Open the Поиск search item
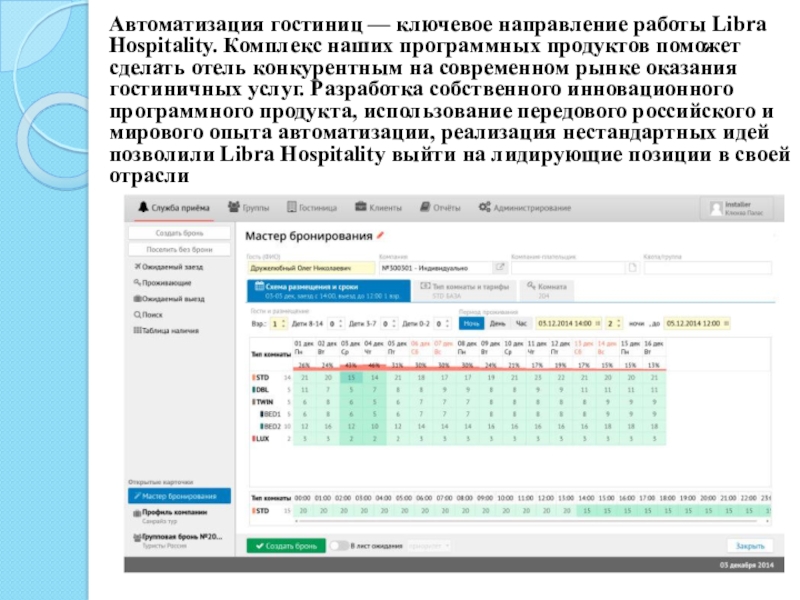The image size is (800, 600). 148,315
